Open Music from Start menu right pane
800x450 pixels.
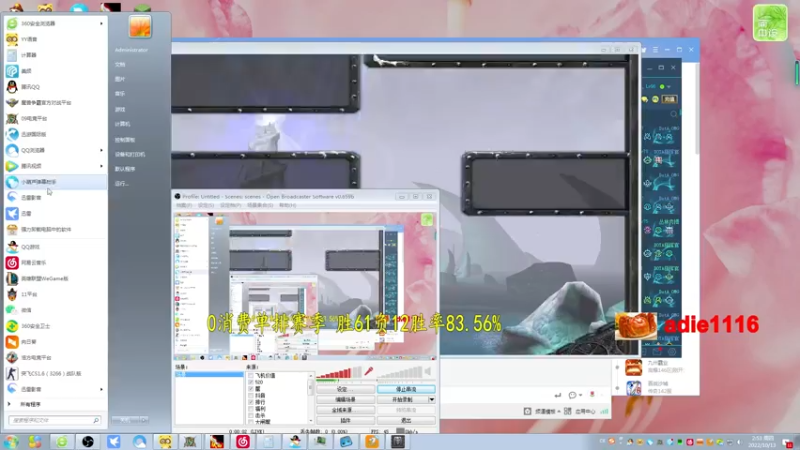coord(120,94)
